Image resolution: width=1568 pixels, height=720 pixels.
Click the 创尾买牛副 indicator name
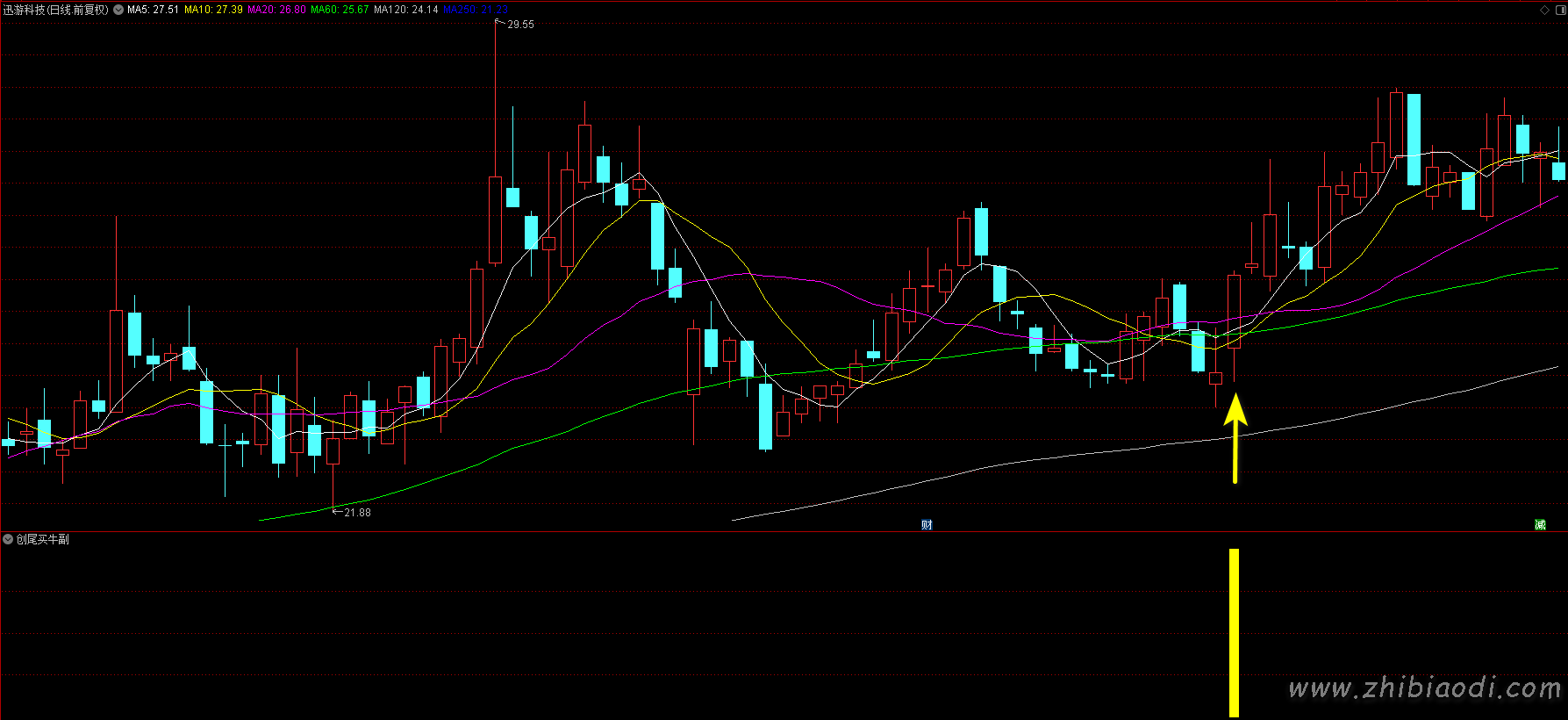tap(42, 539)
